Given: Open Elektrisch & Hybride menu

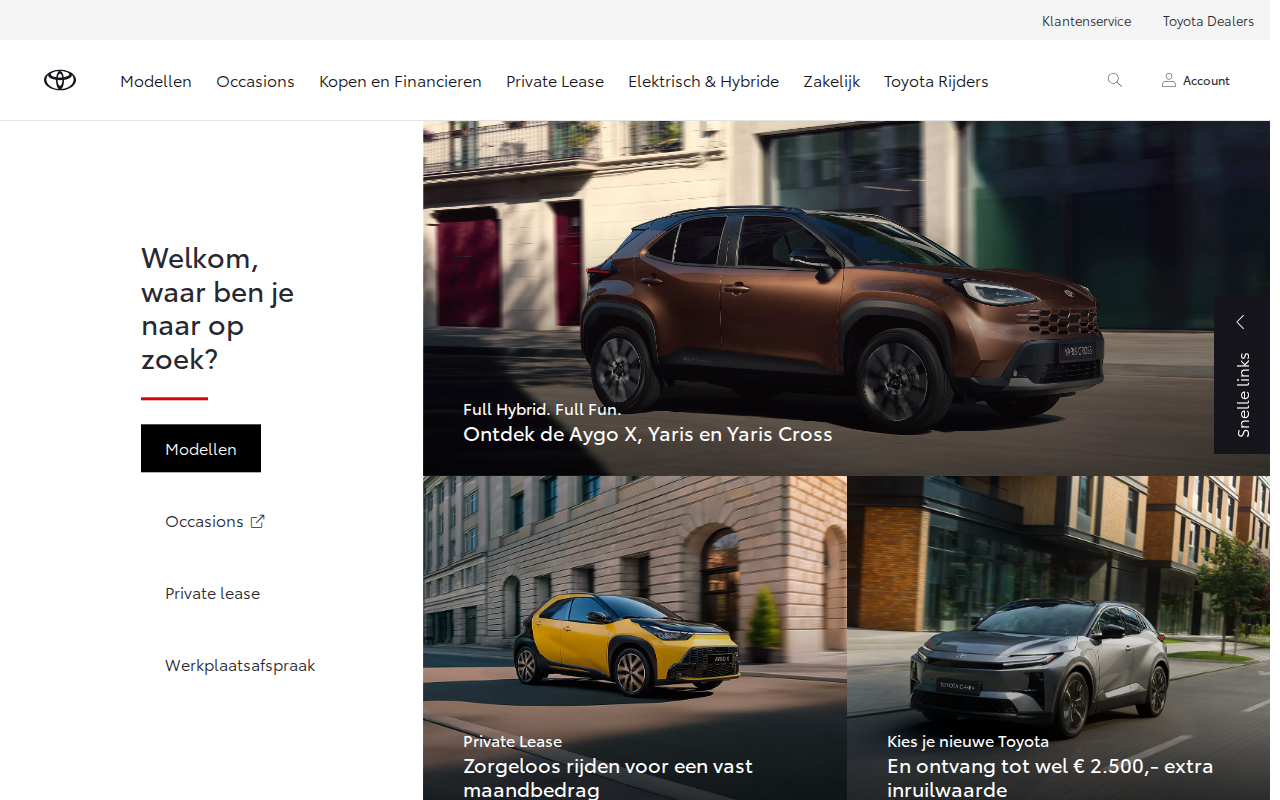Looking at the screenshot, I should click(x=703, y=81).
